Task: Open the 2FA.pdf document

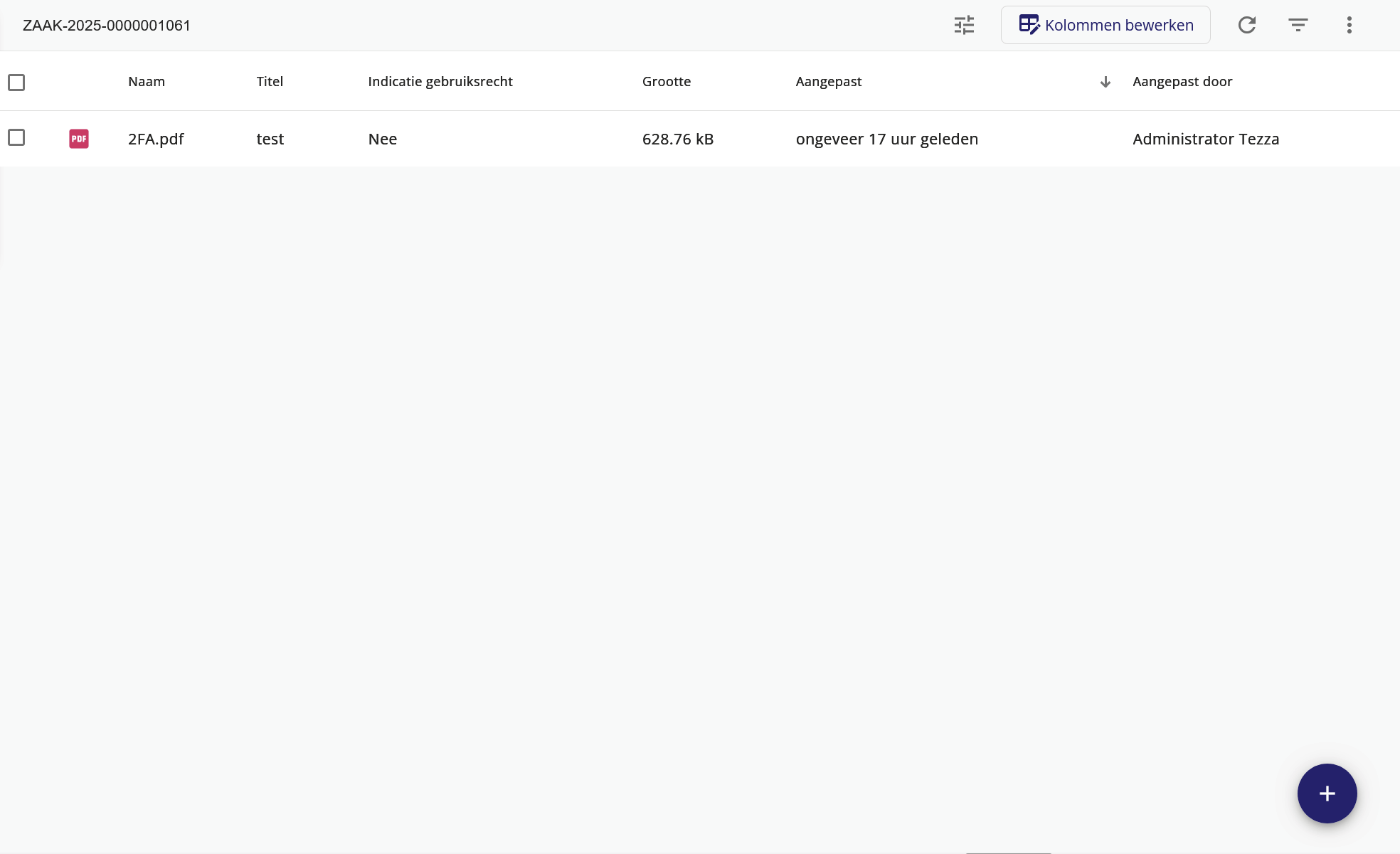Action: click(x=156, y=139)
